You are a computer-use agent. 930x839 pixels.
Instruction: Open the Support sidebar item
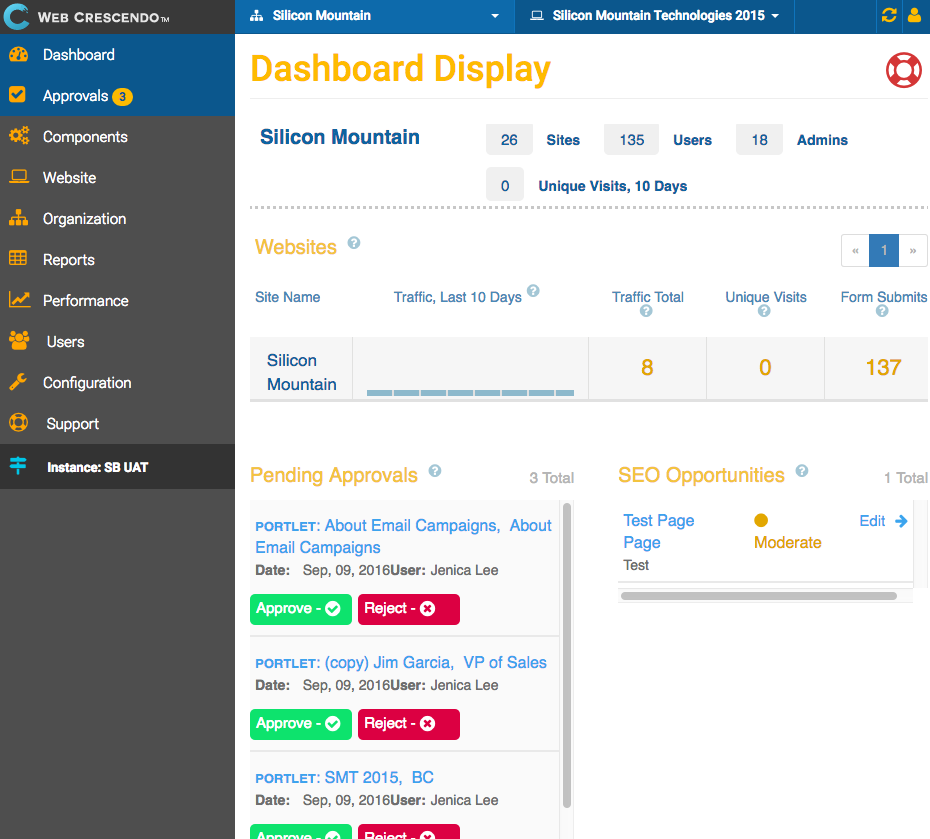[117, 423]
